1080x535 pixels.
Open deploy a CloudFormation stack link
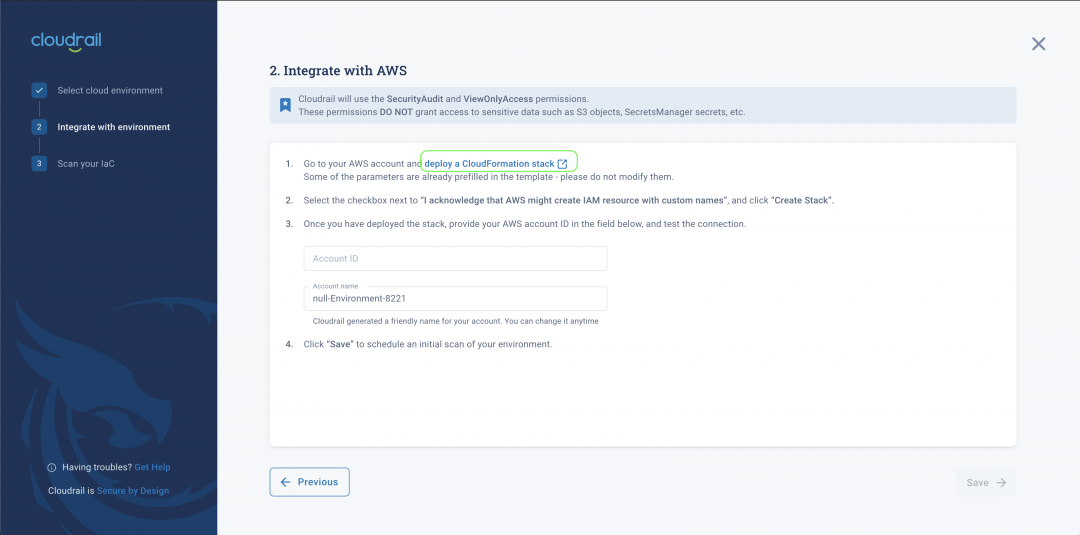click(x=489, y=164)
